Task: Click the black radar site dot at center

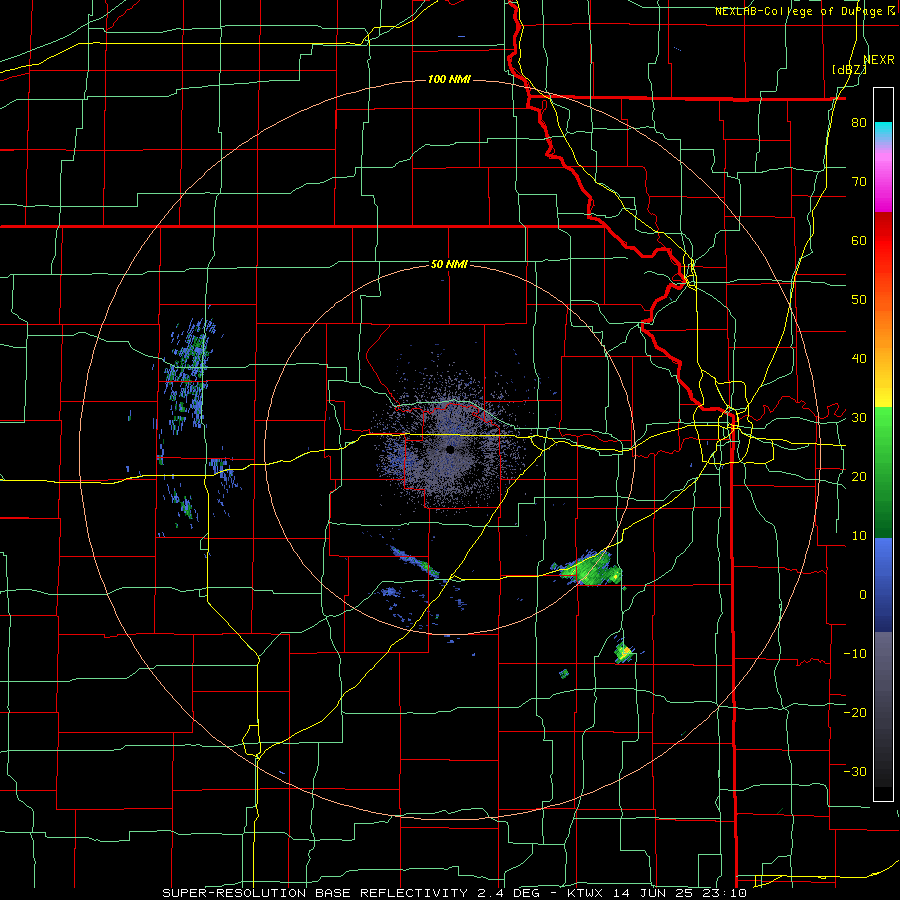Action: (451, 450)
